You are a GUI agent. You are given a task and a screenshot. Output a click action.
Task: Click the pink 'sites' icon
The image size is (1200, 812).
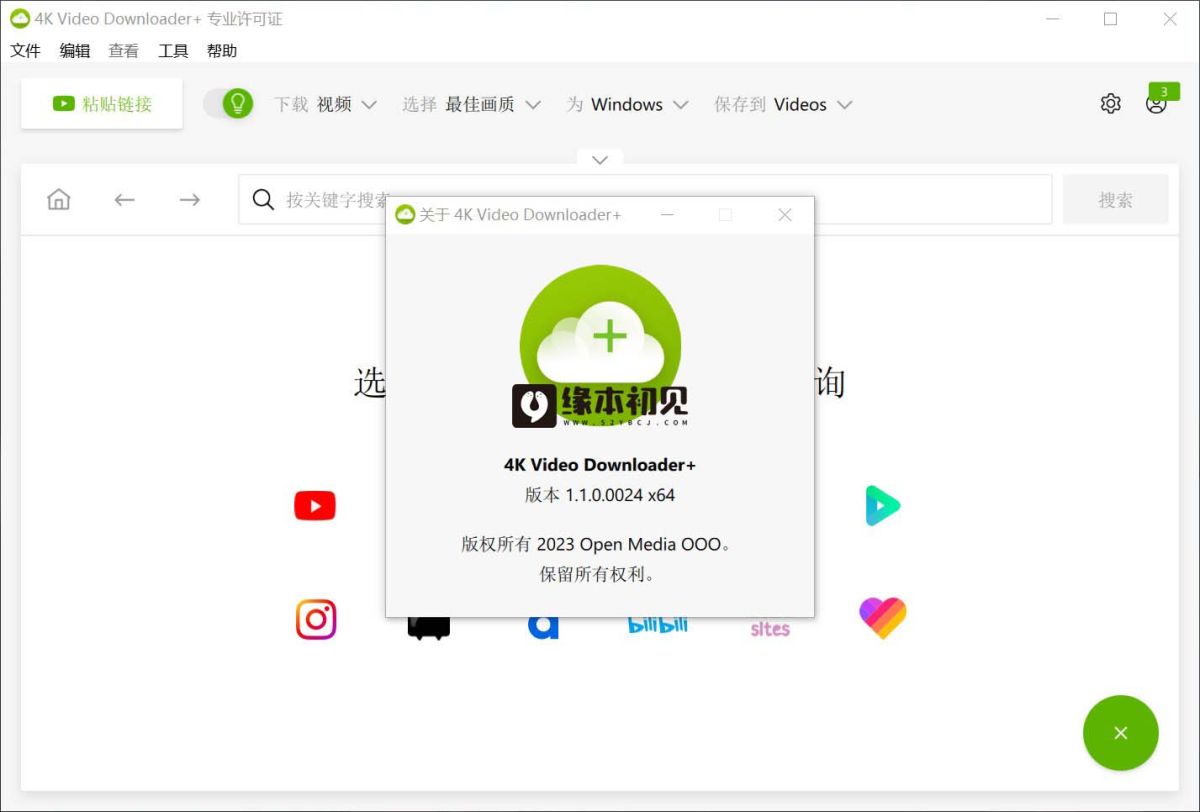pos(770,628)
